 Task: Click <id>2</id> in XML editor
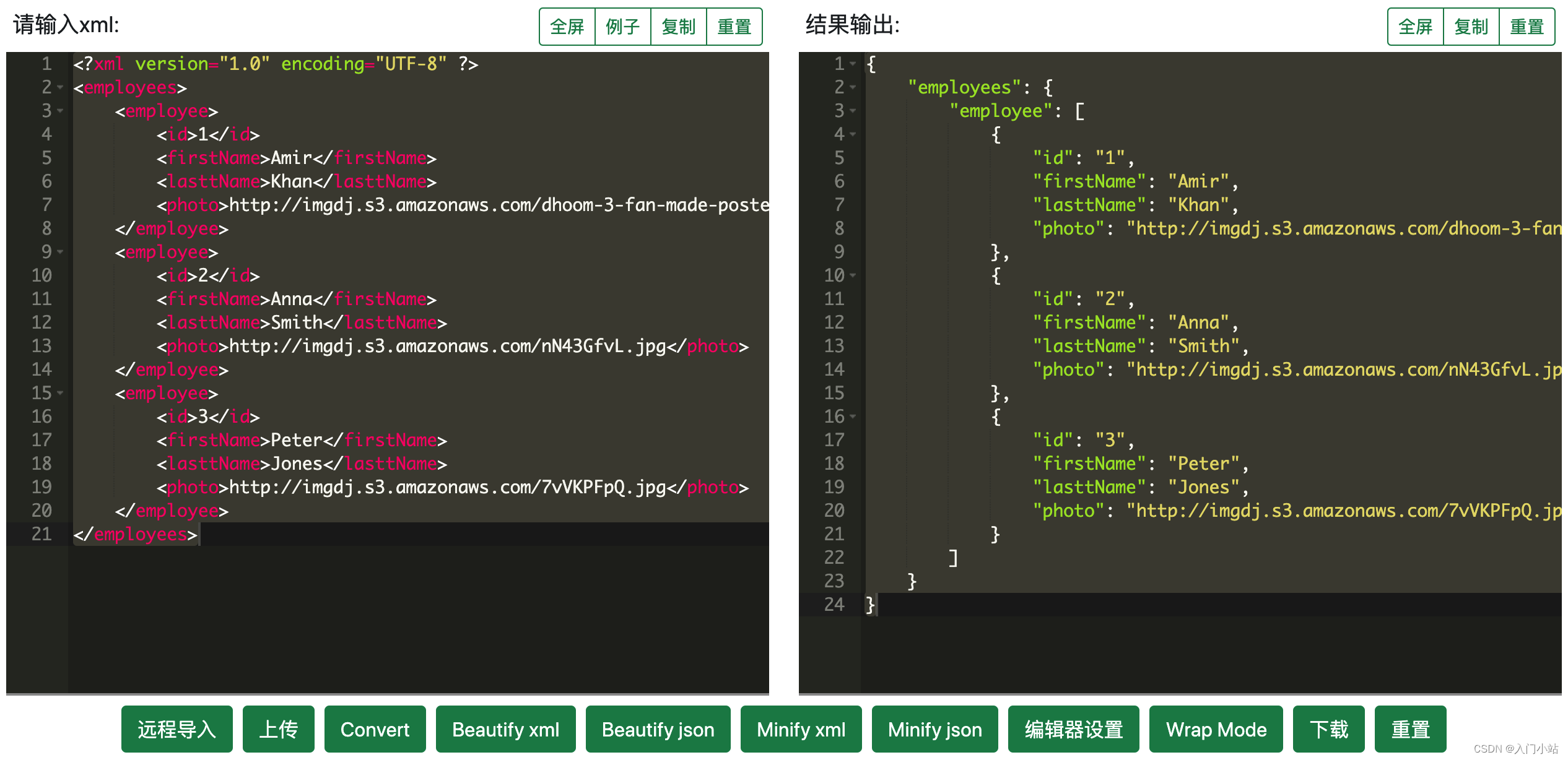[208, 275]
